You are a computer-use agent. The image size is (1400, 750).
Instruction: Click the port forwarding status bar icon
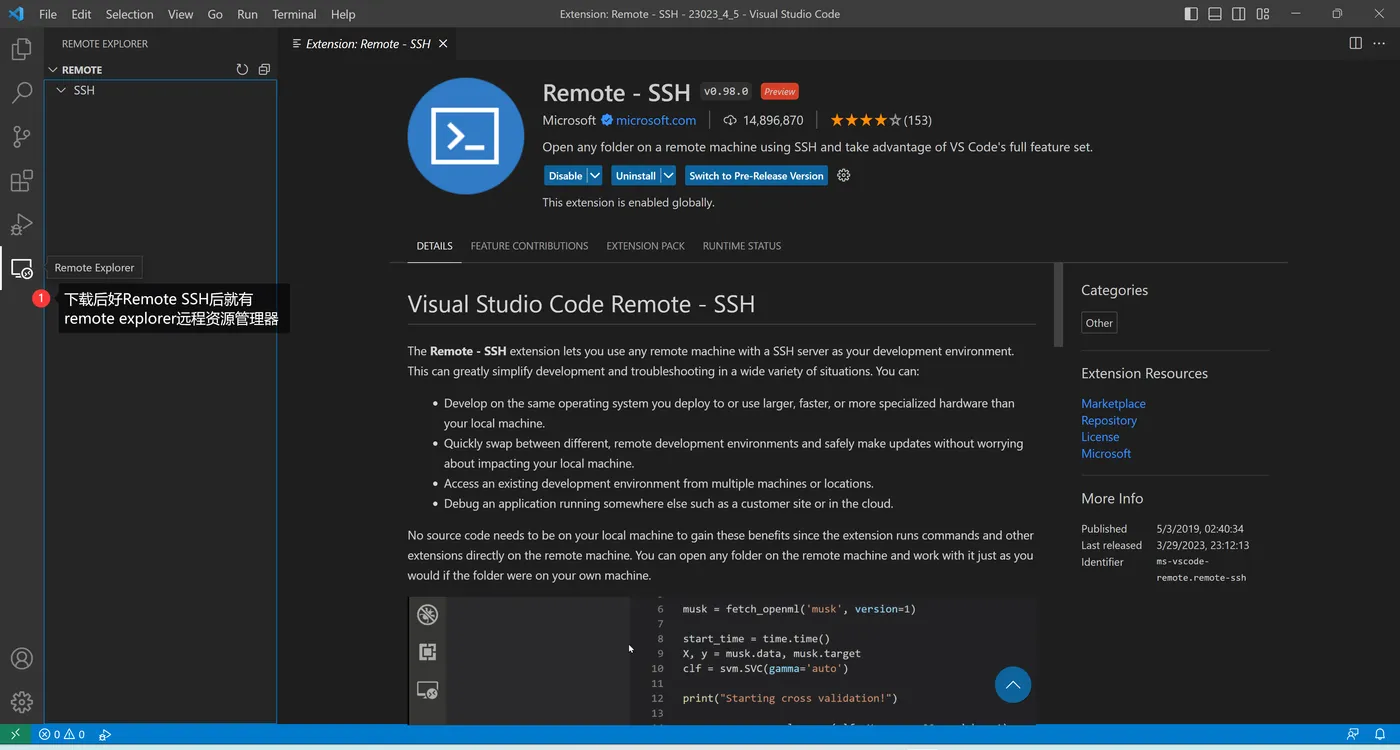(105, 734)
